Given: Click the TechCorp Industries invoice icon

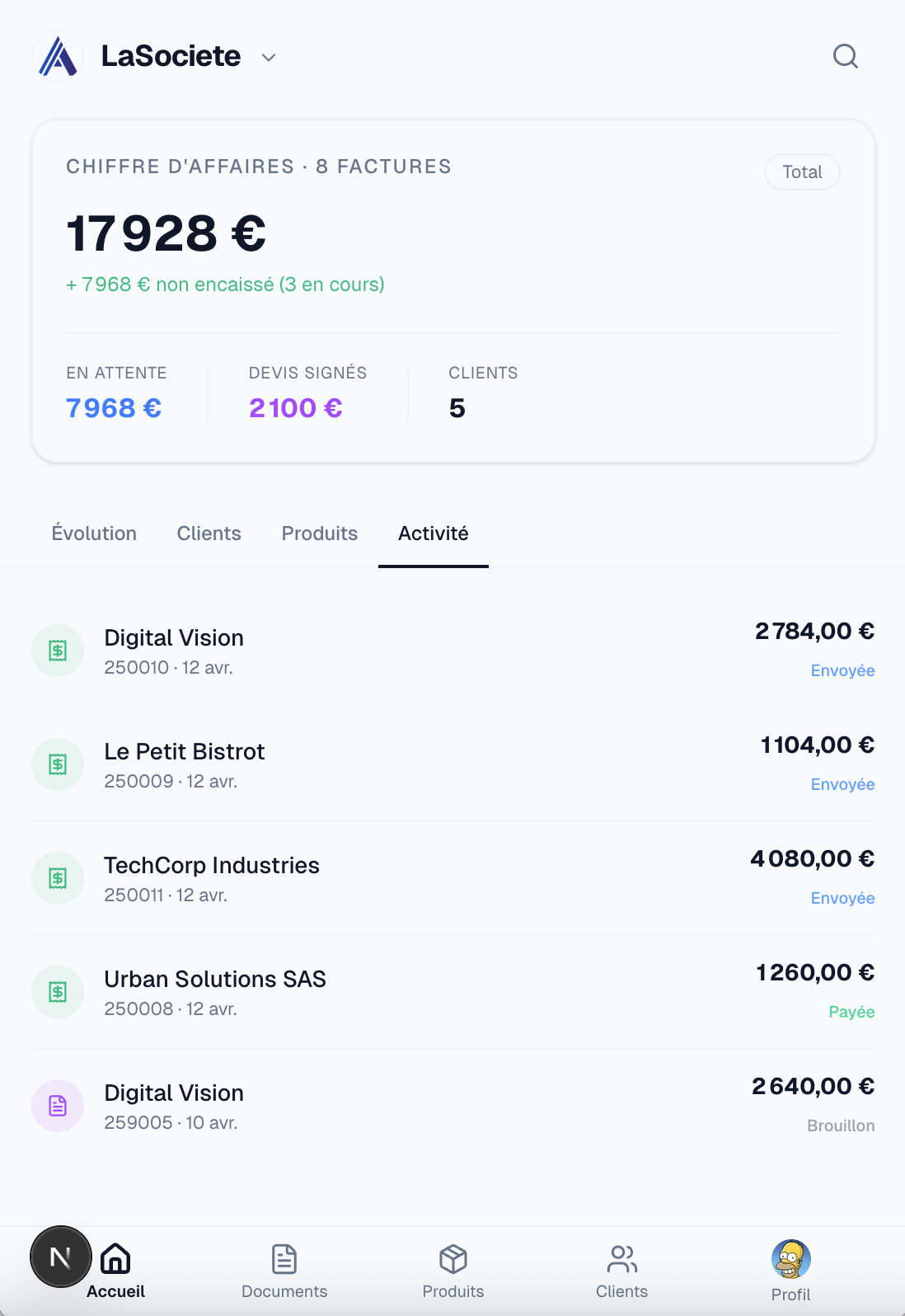Looking at the screenshot, I should (x=57, y=878).
